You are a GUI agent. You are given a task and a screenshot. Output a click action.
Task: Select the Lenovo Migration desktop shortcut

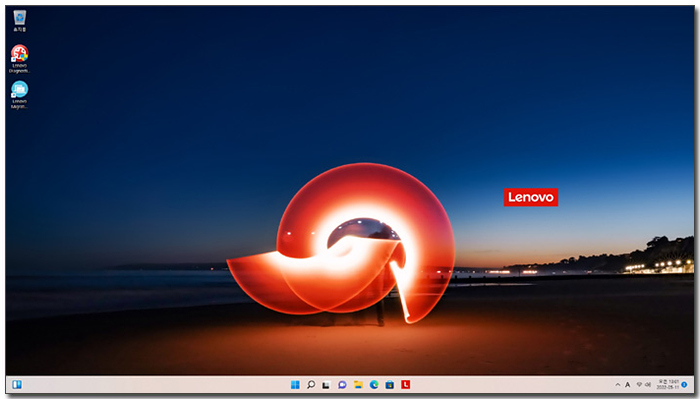coord(19,95)
